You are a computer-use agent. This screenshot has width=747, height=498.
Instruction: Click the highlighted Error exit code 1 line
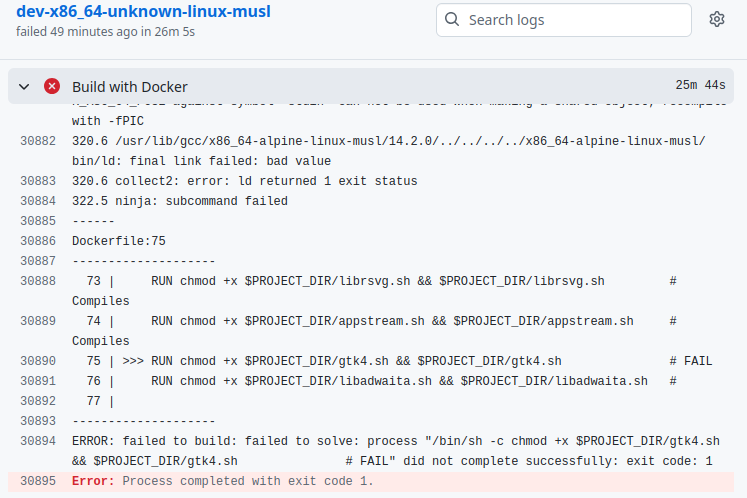[222, 481]
